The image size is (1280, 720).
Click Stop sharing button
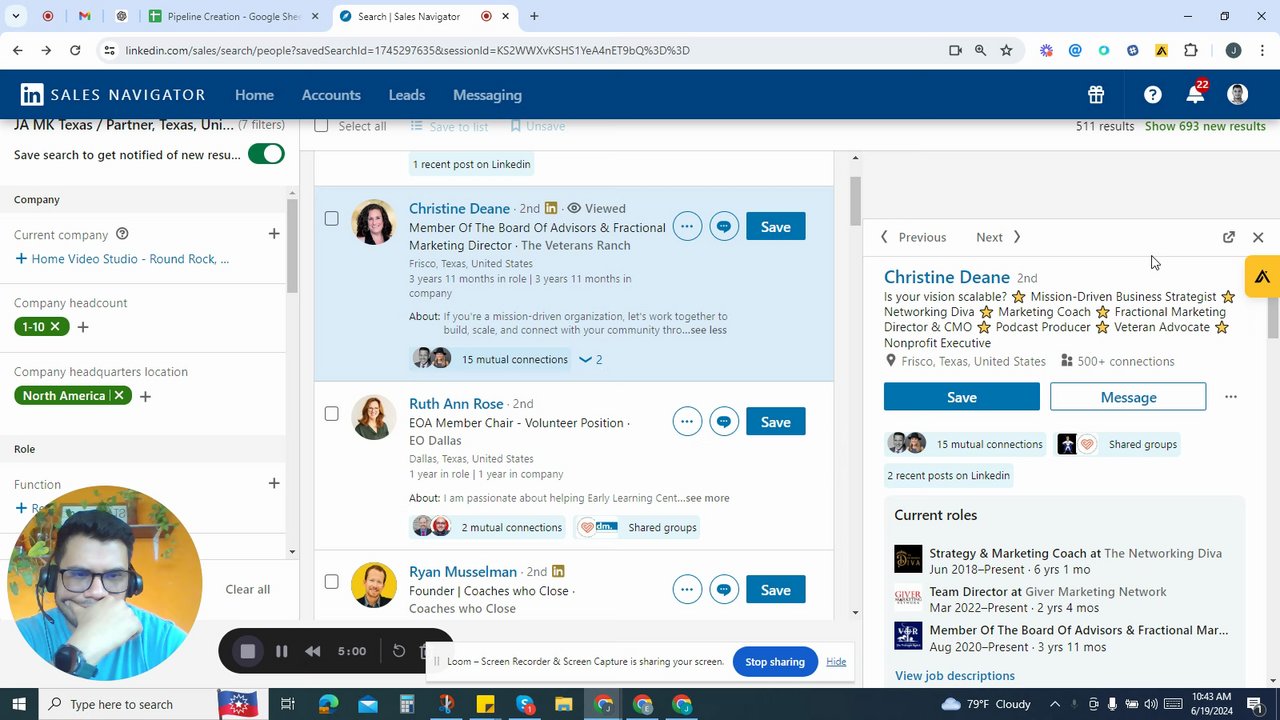pos(775,661)
